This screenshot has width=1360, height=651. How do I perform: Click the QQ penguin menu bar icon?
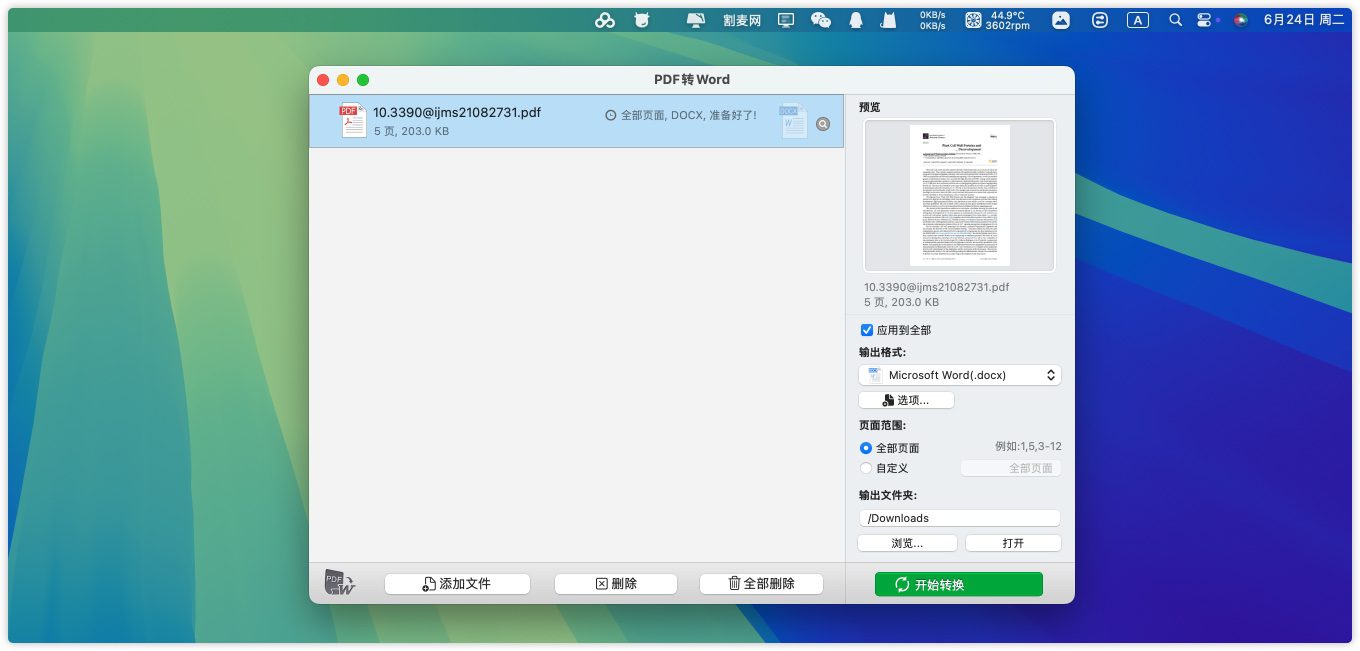[856, 20]
